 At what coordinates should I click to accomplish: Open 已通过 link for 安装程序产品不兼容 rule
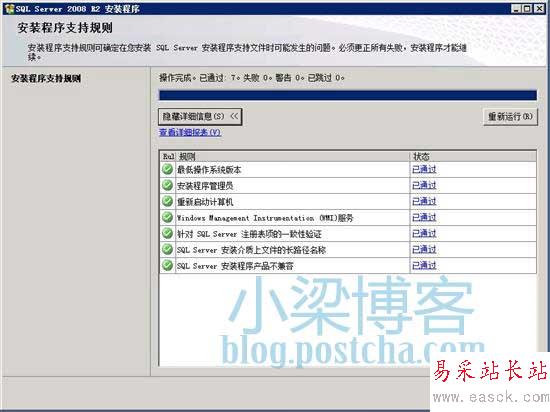424,266
